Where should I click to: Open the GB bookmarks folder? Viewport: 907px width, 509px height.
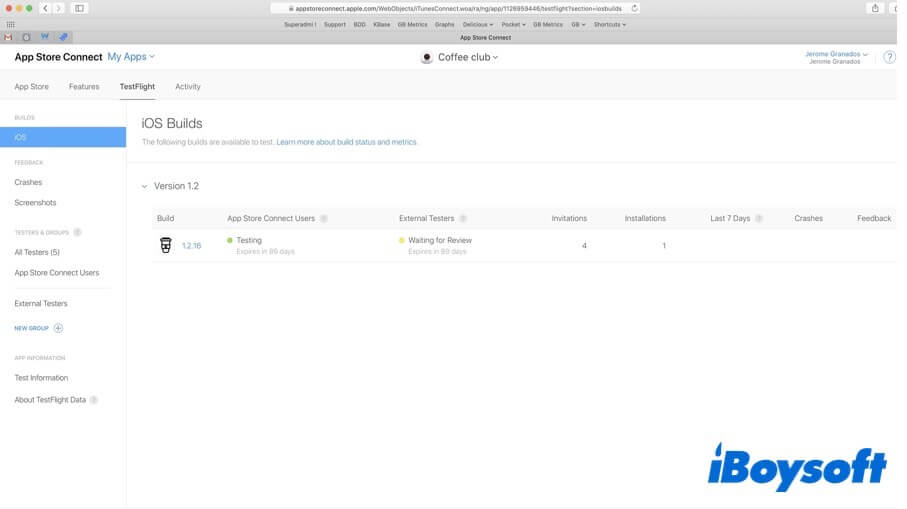[578, 24]
